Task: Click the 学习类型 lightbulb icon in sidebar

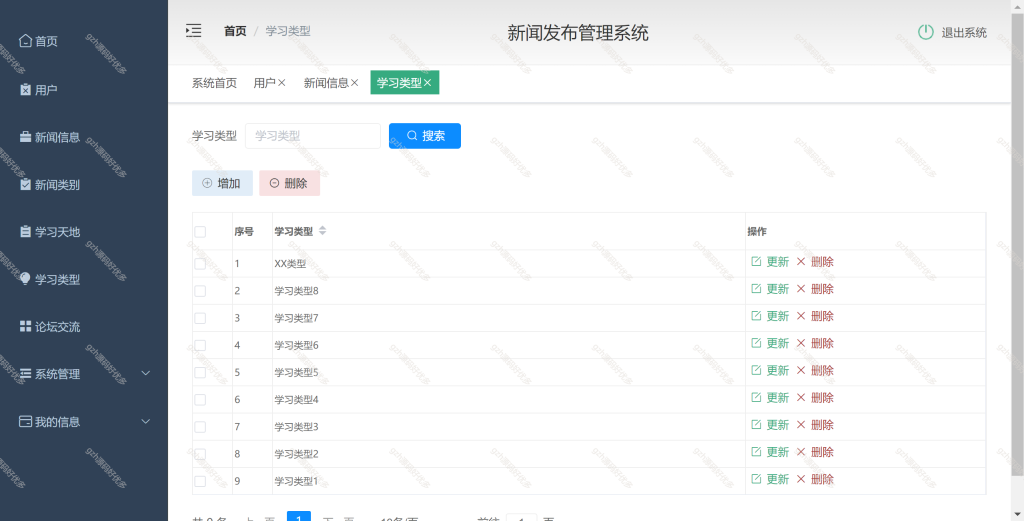Action: pyautogui.click(x=25, y=279)
